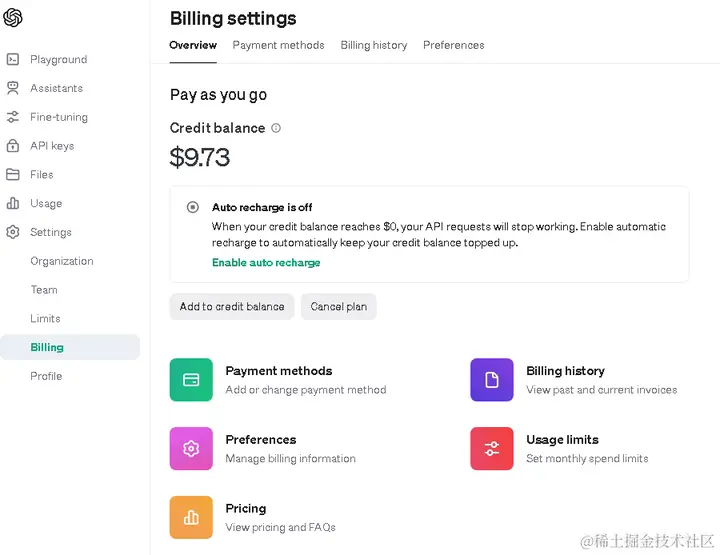This screenshot has width=720, height=555.
Task: Click the Usage bar chart icon
Action: pos(13,203)
